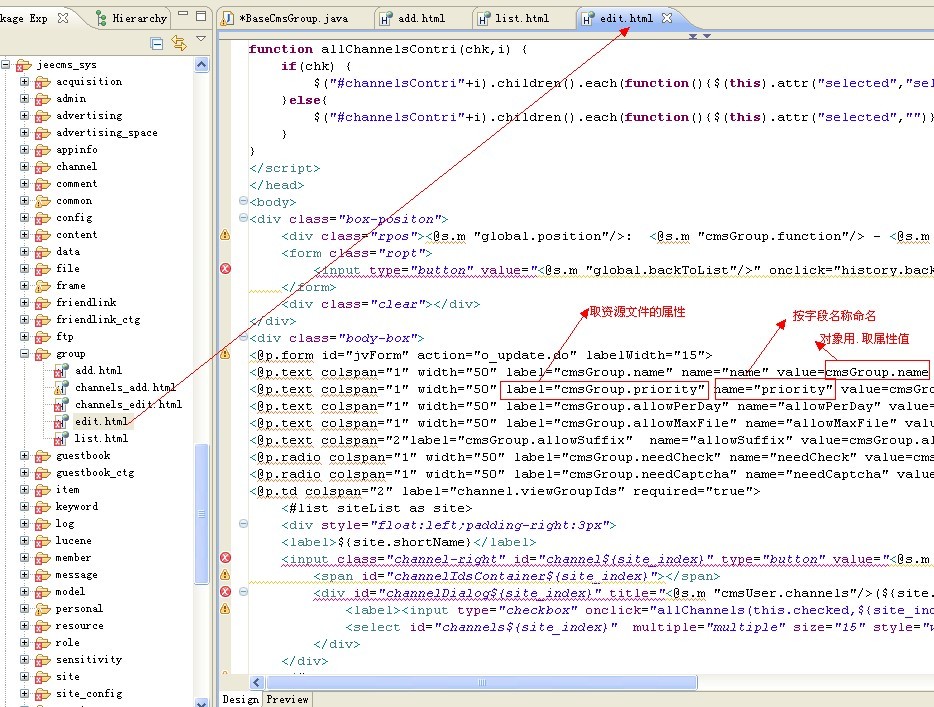Screen dimensions: 934x707
Task: Click the add.html file icon in tree
Action: click(x=61, y=371)
